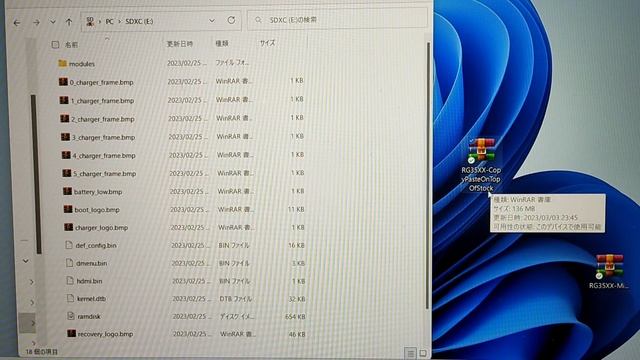The width and height of the screenshot is (640, 360).
Task: Click the SD card icon in address bar
Action: (90, 21)
